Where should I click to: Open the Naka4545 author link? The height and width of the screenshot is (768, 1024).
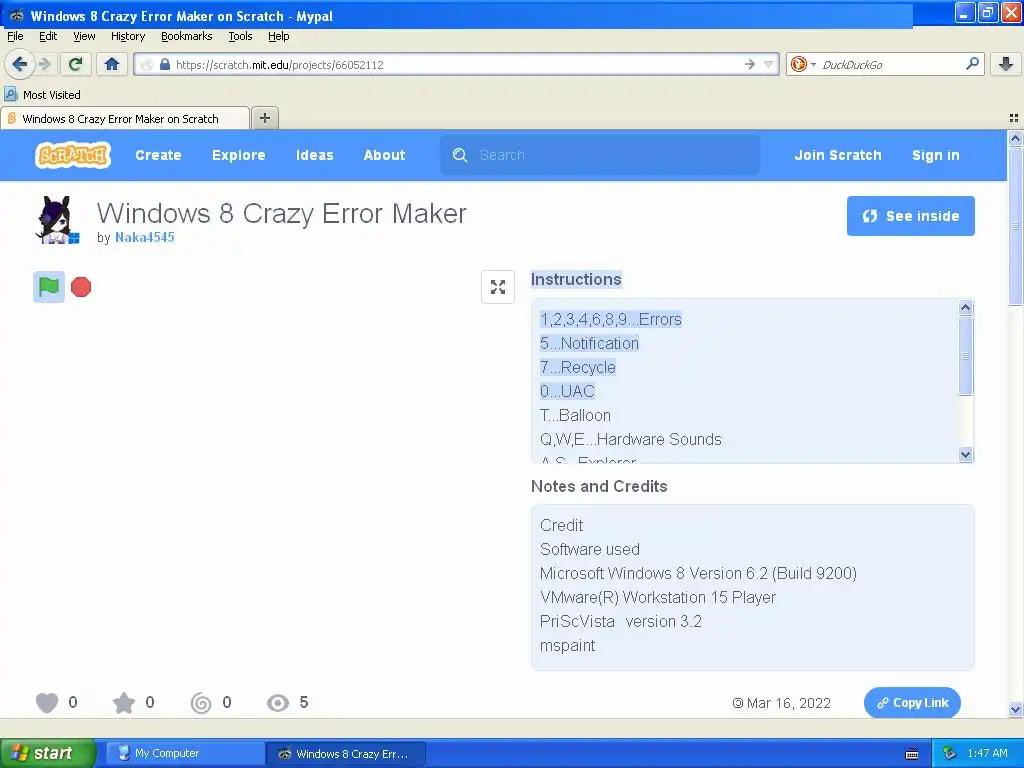[144, 238]
